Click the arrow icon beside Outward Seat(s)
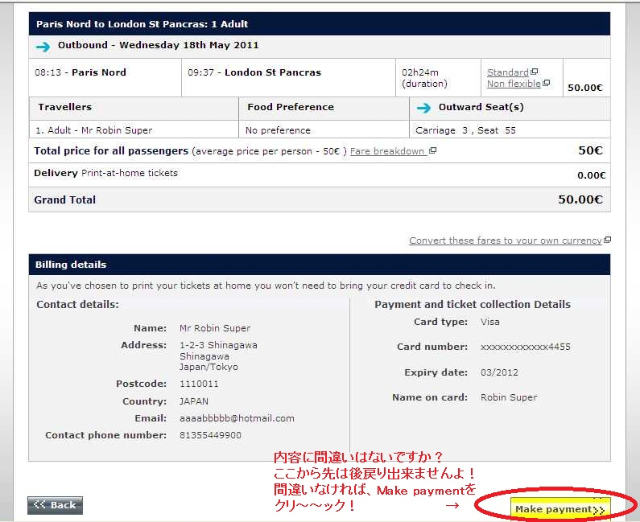 click(423, 107)
